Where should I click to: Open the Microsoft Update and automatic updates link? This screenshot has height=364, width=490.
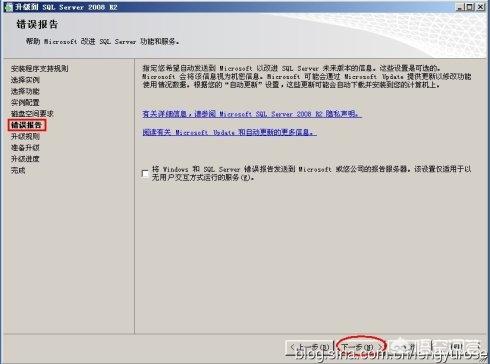point(229,132)
